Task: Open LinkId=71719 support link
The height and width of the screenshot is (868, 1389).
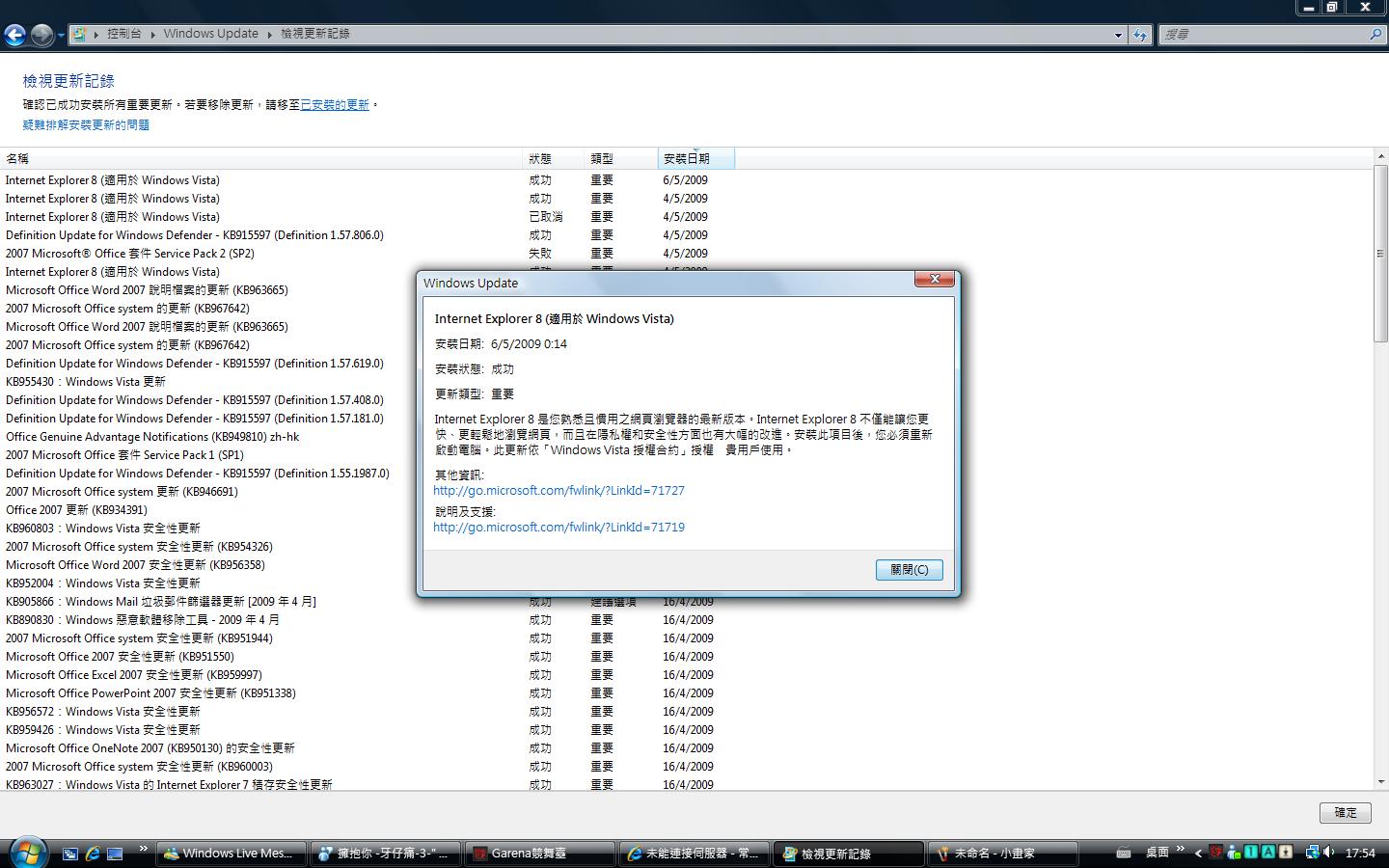Action: (x=558, y=528)
